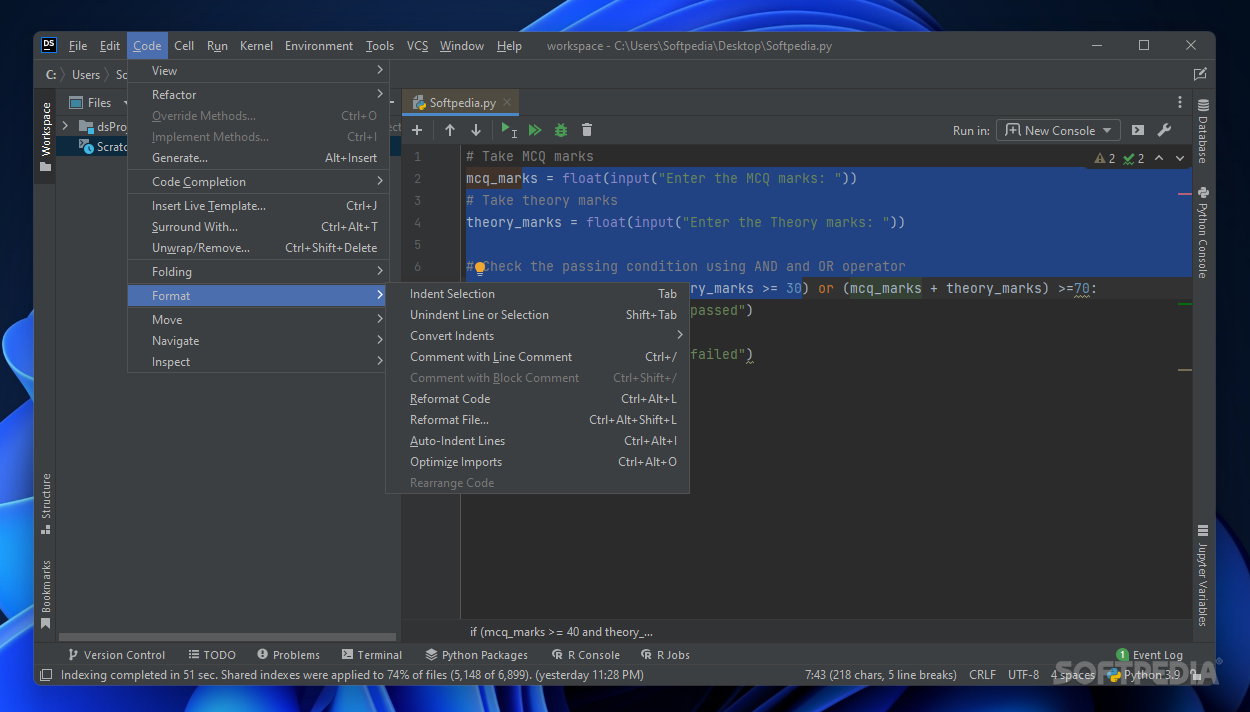Viewport: 1250px width, 712px height.
Task: Click the edit icon at top right
Action: click(1200, 74)
